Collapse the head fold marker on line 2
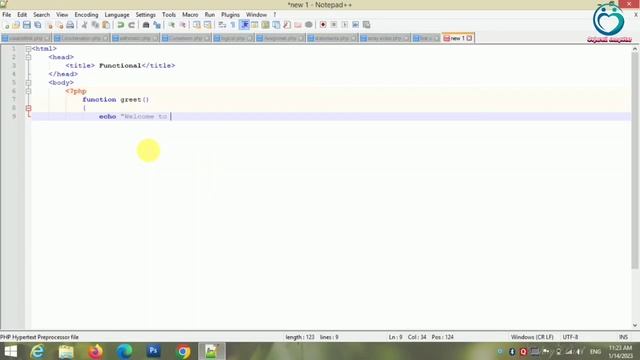This screenshot has width=640, height=360. tap(28, 57)
